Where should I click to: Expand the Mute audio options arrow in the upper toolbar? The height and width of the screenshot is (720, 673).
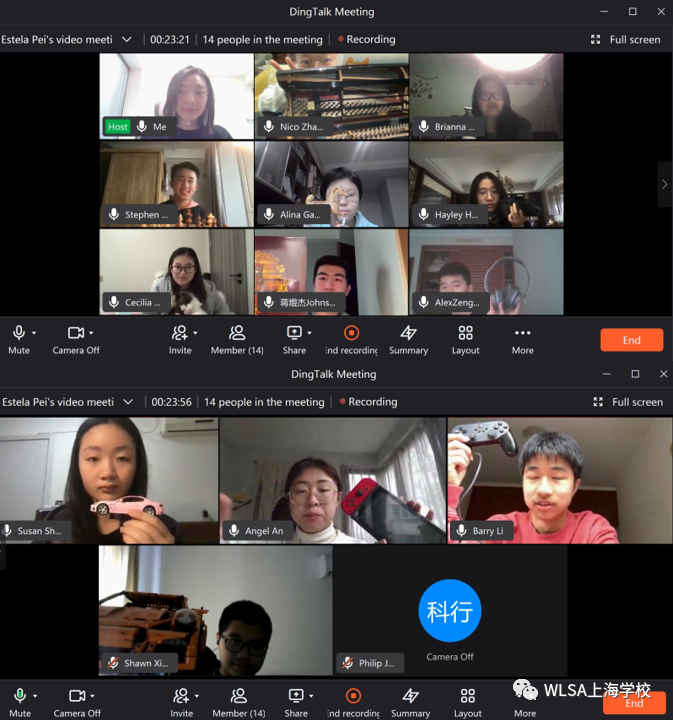(34, 333)
